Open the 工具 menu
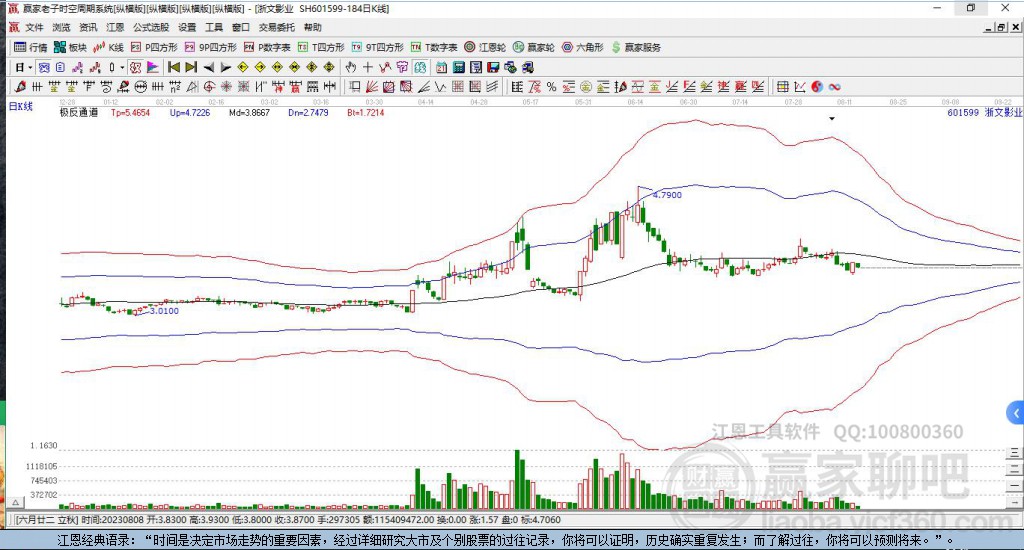The width and height of the screenshot is (1024, 550). [x=214, y=27]
